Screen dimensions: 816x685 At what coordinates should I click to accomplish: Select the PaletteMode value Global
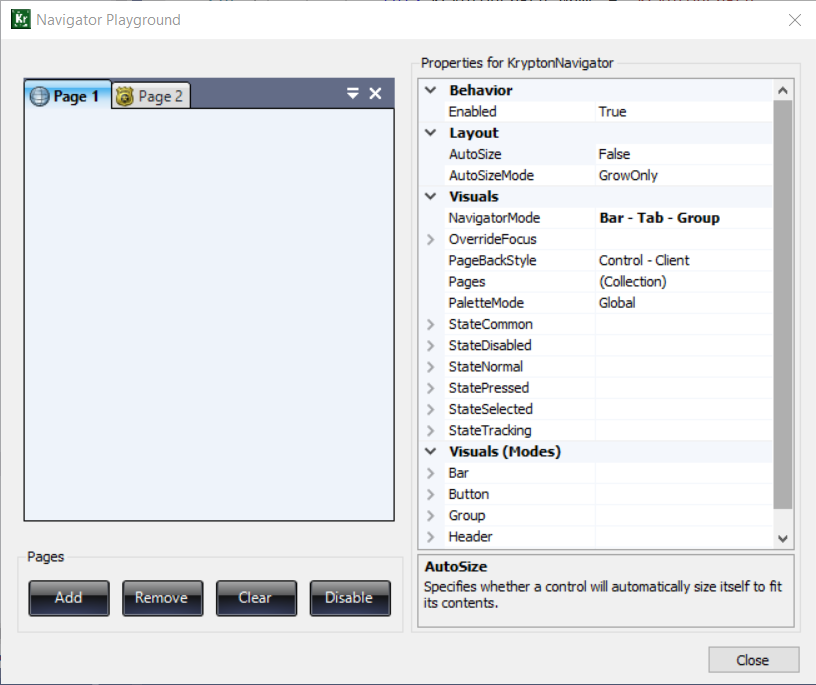tap(684, 303)
